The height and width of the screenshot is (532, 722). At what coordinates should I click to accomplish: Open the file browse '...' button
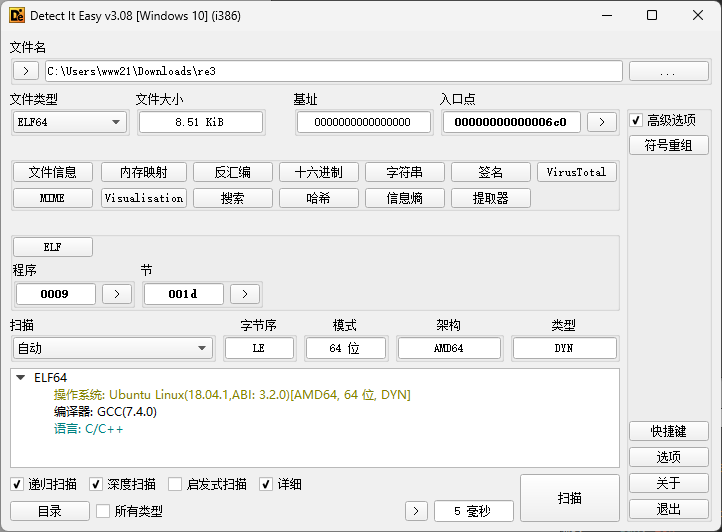coord(668,71)
